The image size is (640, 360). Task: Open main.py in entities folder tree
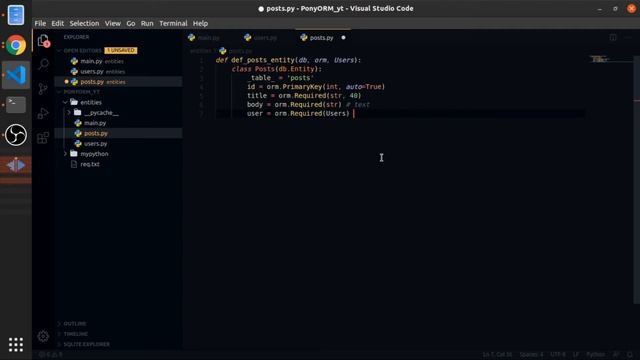click(x=118, y=123)
